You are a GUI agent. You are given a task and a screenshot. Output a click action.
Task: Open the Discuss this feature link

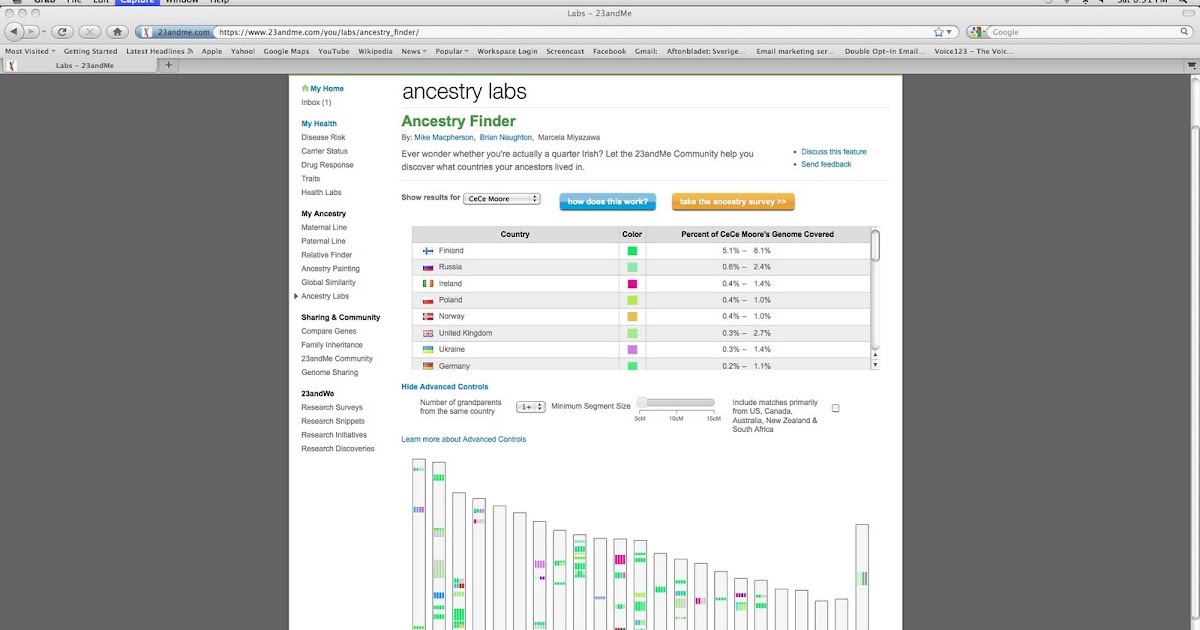pyautogui.click(x=833, y=151)
